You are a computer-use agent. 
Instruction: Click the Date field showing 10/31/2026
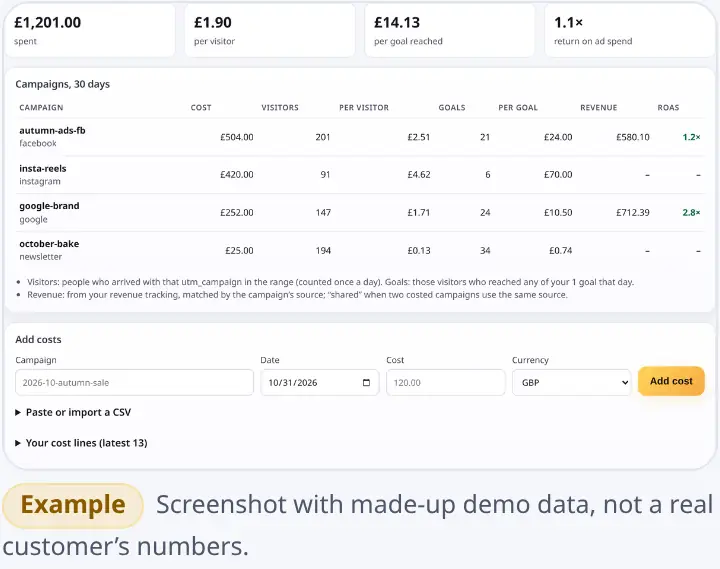(x=320, y=383)
